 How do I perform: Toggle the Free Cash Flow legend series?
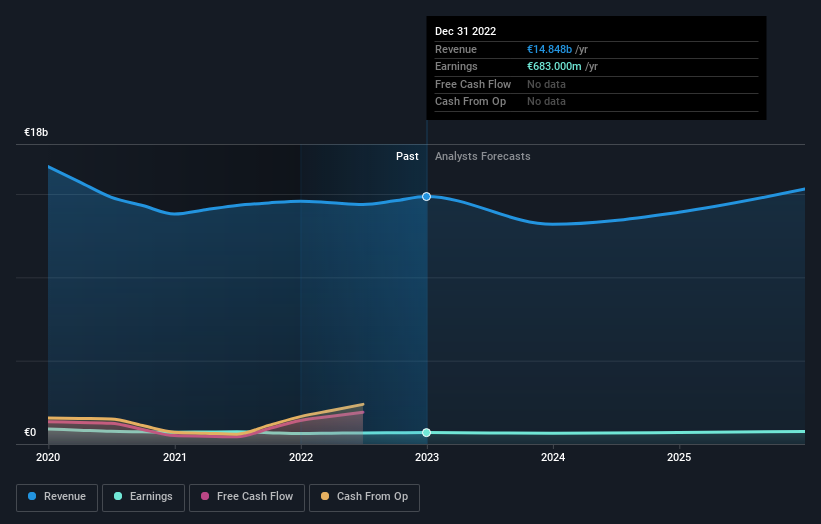point(247,497)
